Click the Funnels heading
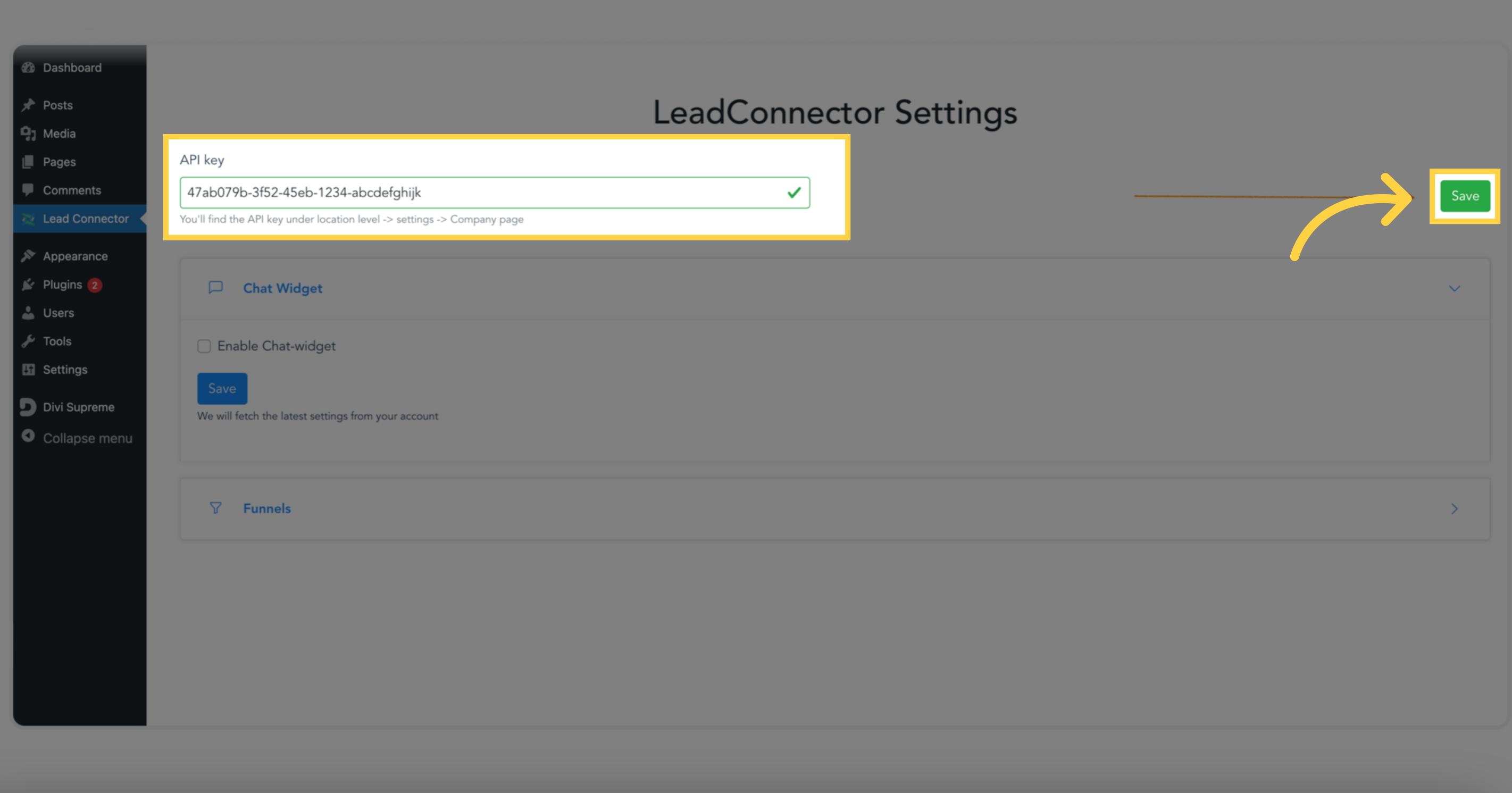The height and width of the screenshot is (793, 1512). [267, 508]
